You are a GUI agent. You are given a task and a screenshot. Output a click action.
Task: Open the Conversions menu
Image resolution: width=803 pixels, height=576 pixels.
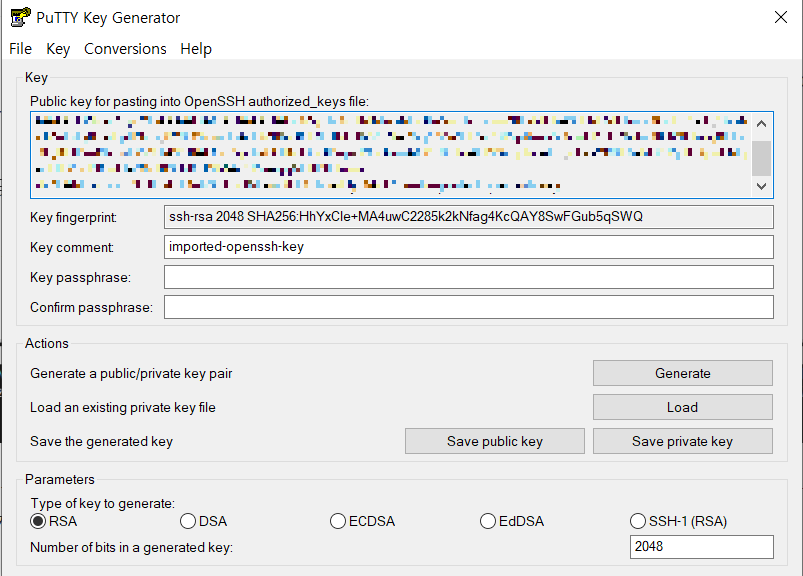click(125, 49)
